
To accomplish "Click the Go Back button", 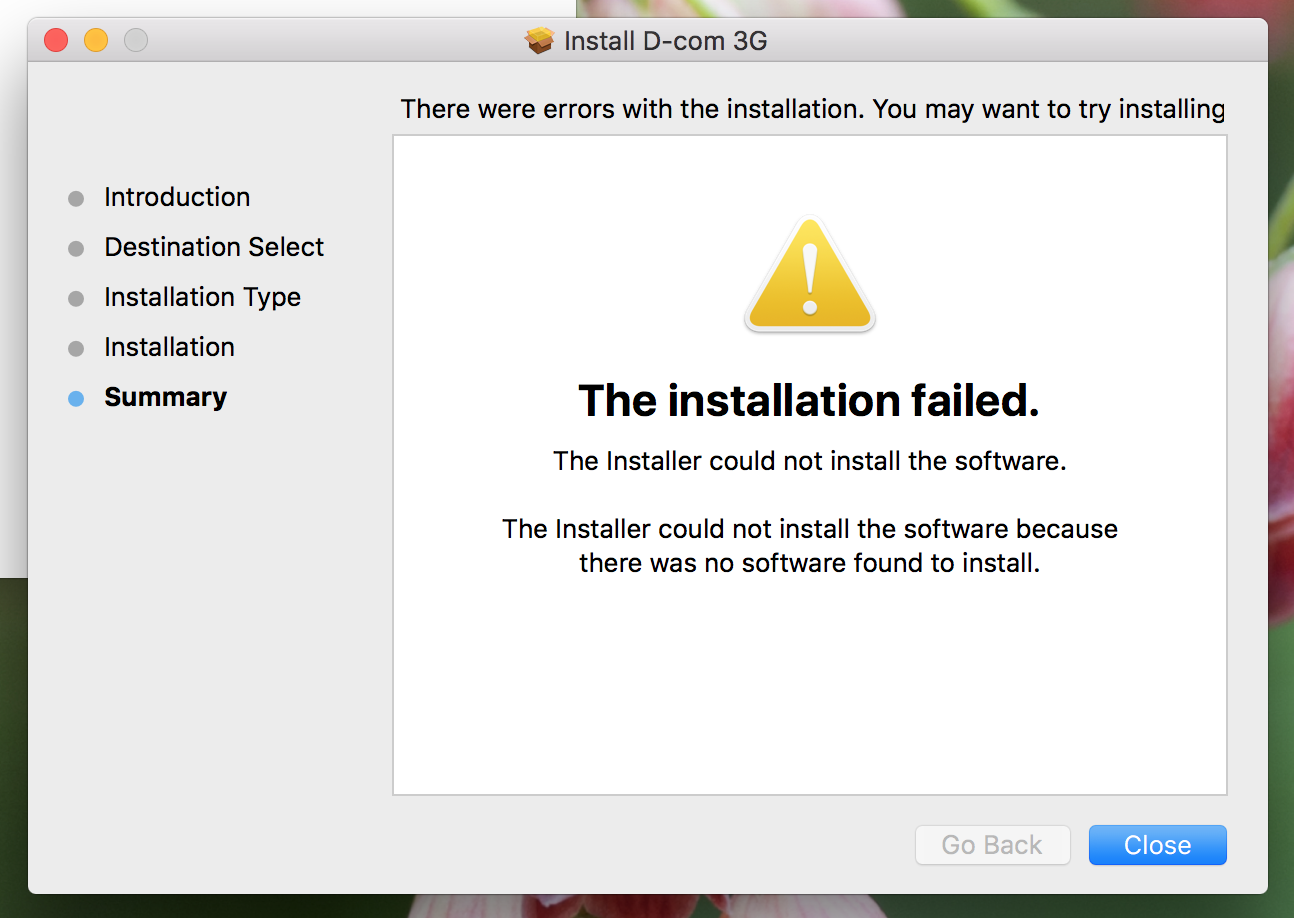I will pos(992,845).
